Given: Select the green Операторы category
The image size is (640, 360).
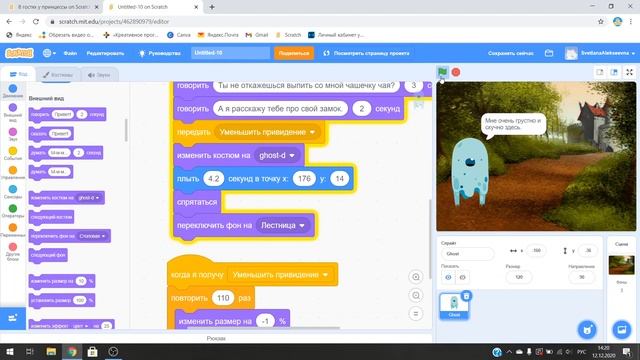Looking at the screenshot, I should [x=13, y=211].
